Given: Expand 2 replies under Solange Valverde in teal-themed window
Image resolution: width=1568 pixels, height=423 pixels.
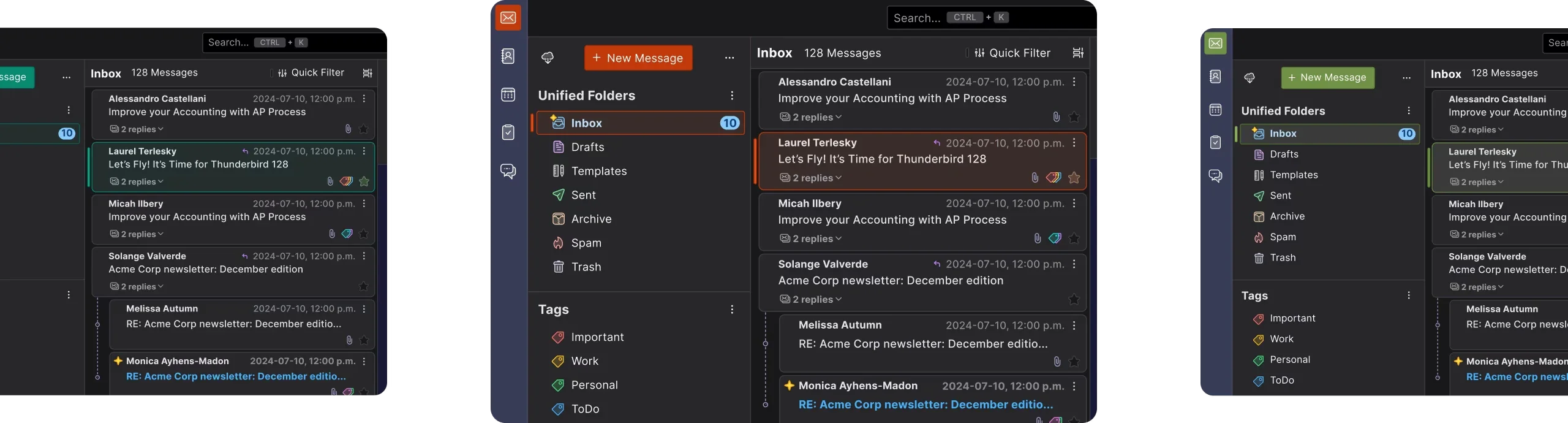Looking at the screenshot, I should coord(137,287).
